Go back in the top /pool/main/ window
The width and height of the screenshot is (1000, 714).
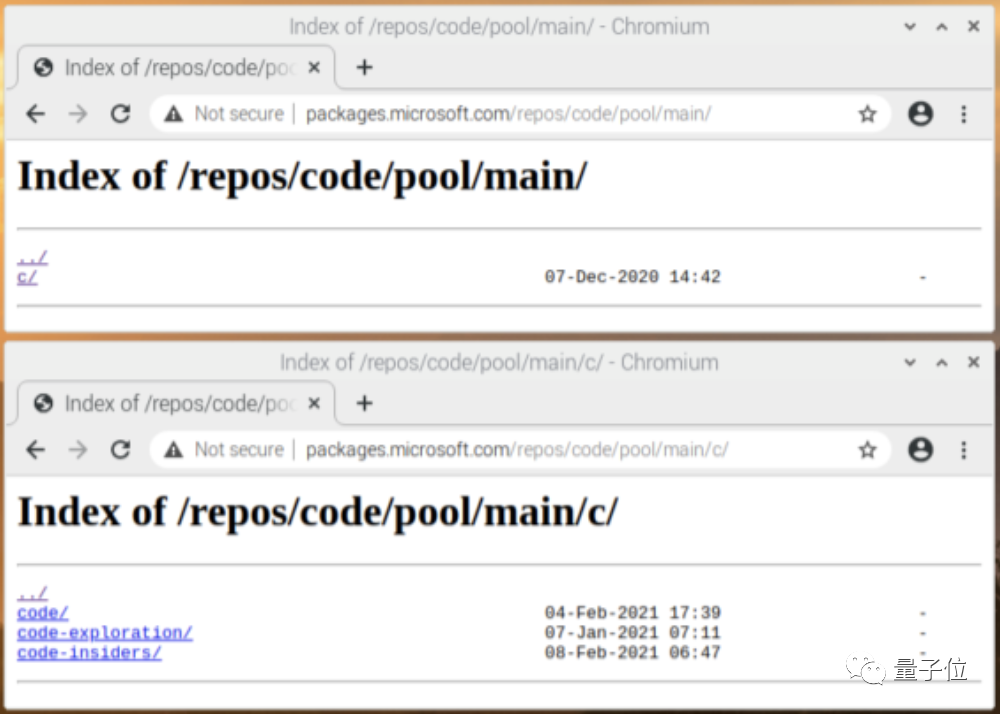pos(36,114)
